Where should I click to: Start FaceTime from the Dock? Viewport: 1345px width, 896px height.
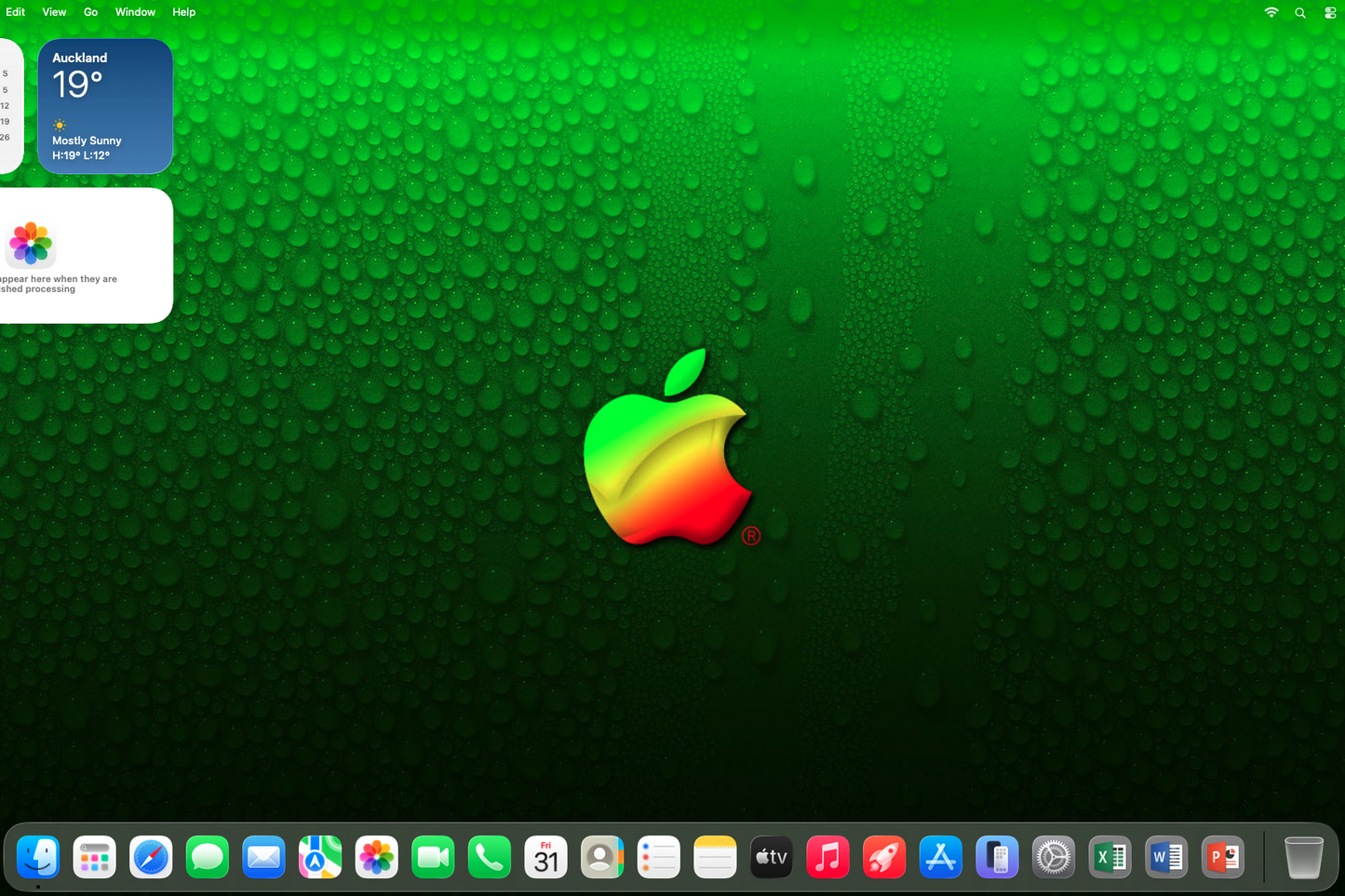point(433,856)
